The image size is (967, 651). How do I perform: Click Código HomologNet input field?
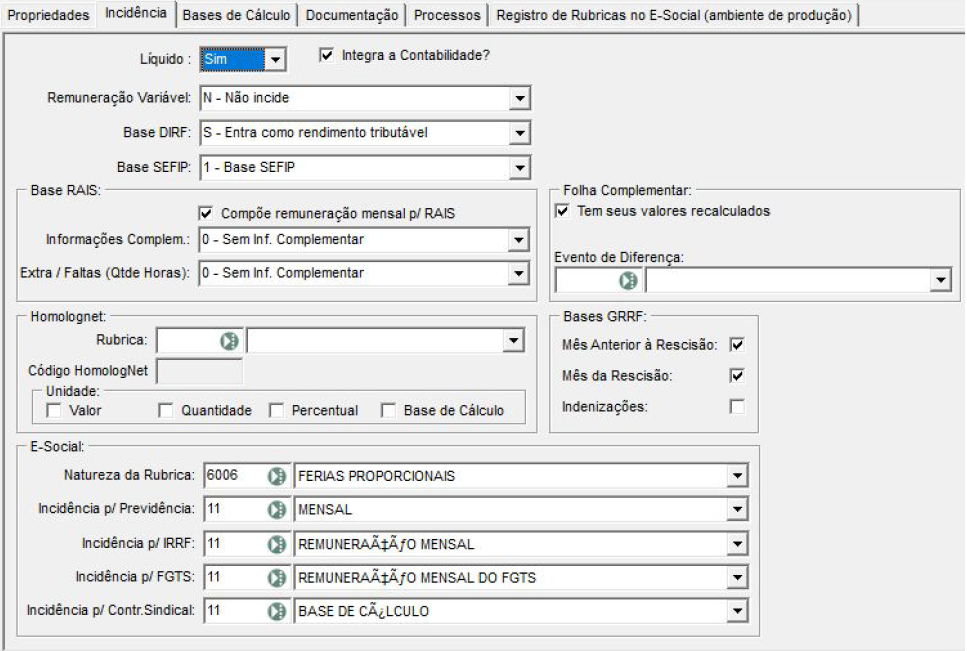coord(199,371)
